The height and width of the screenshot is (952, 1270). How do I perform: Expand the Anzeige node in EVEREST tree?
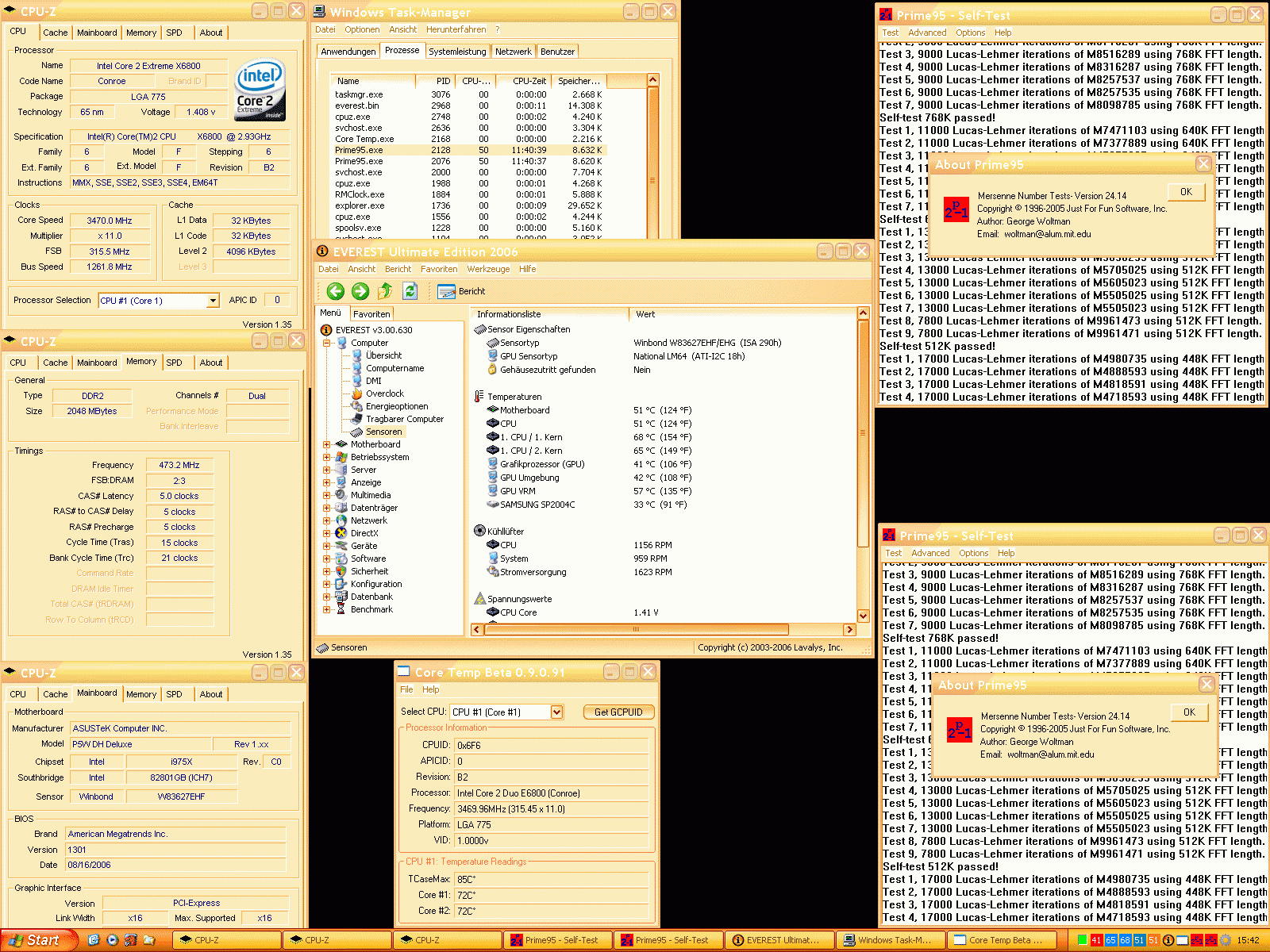326,482
